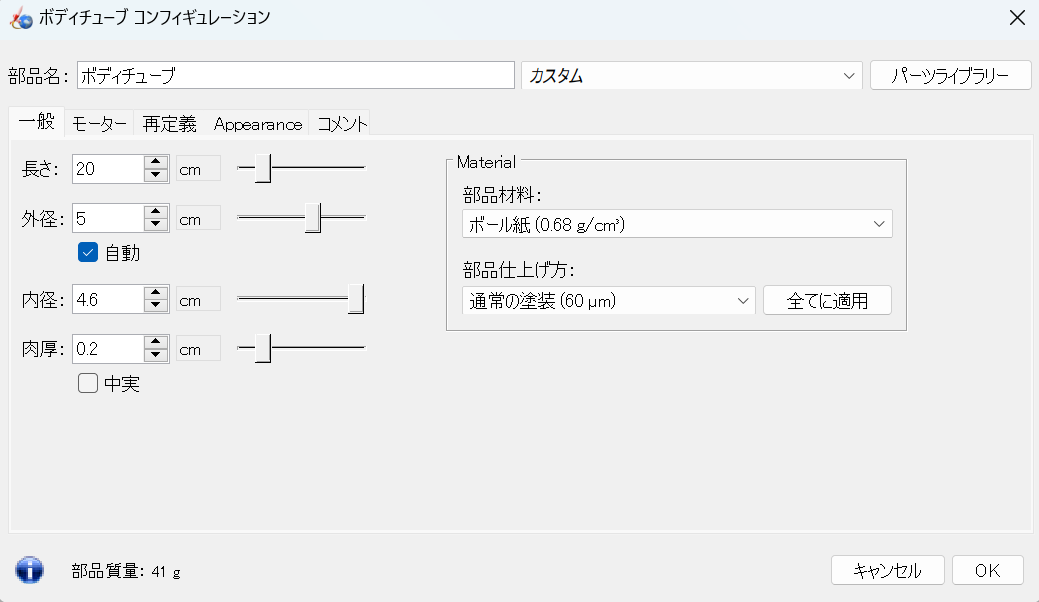This screenshot has height=602, width=1039.
Task: Open the Appearance tab
Action: tap(257, 124)
